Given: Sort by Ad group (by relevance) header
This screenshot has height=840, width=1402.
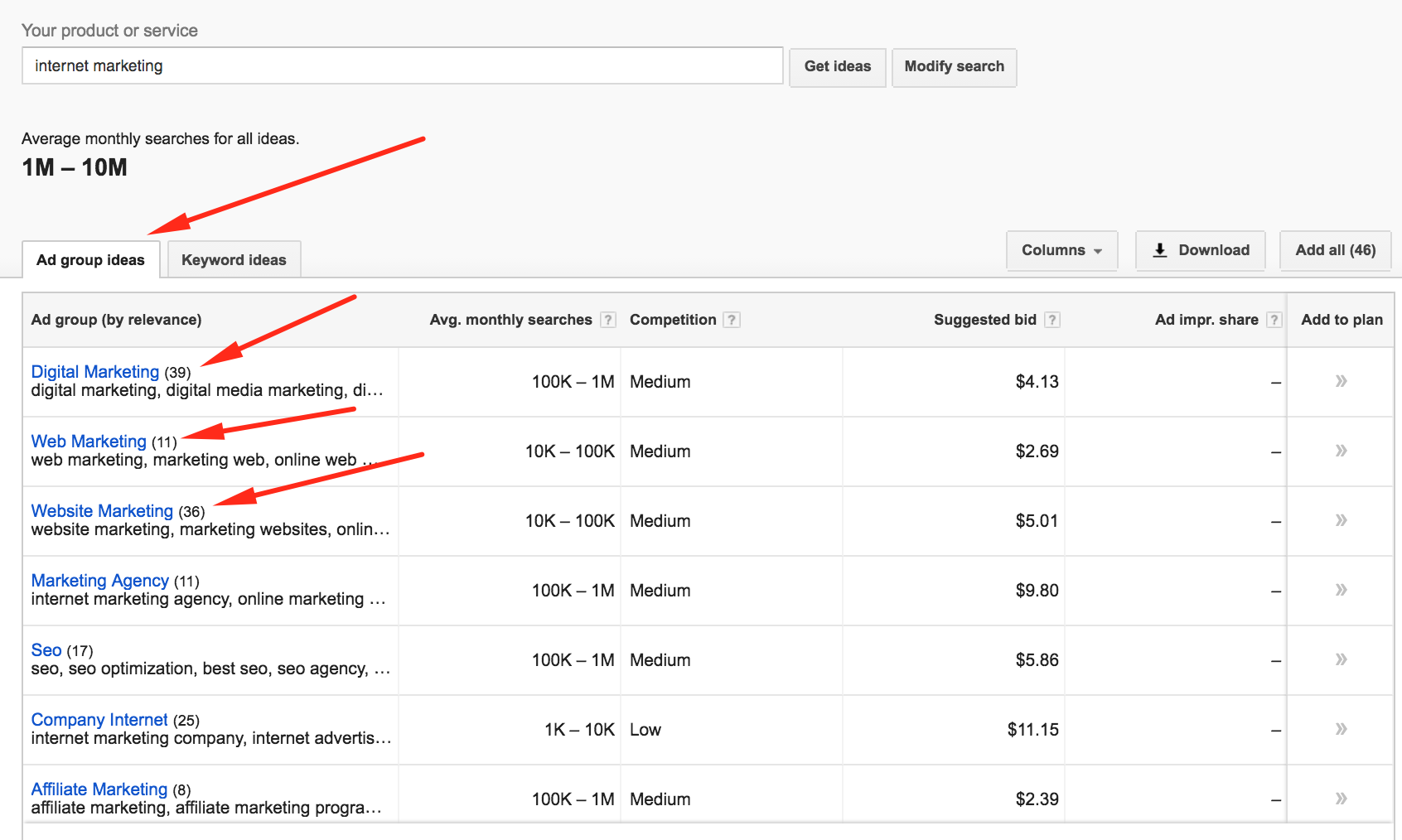Looking at the screenshot, I should click(x=116, y=320).
